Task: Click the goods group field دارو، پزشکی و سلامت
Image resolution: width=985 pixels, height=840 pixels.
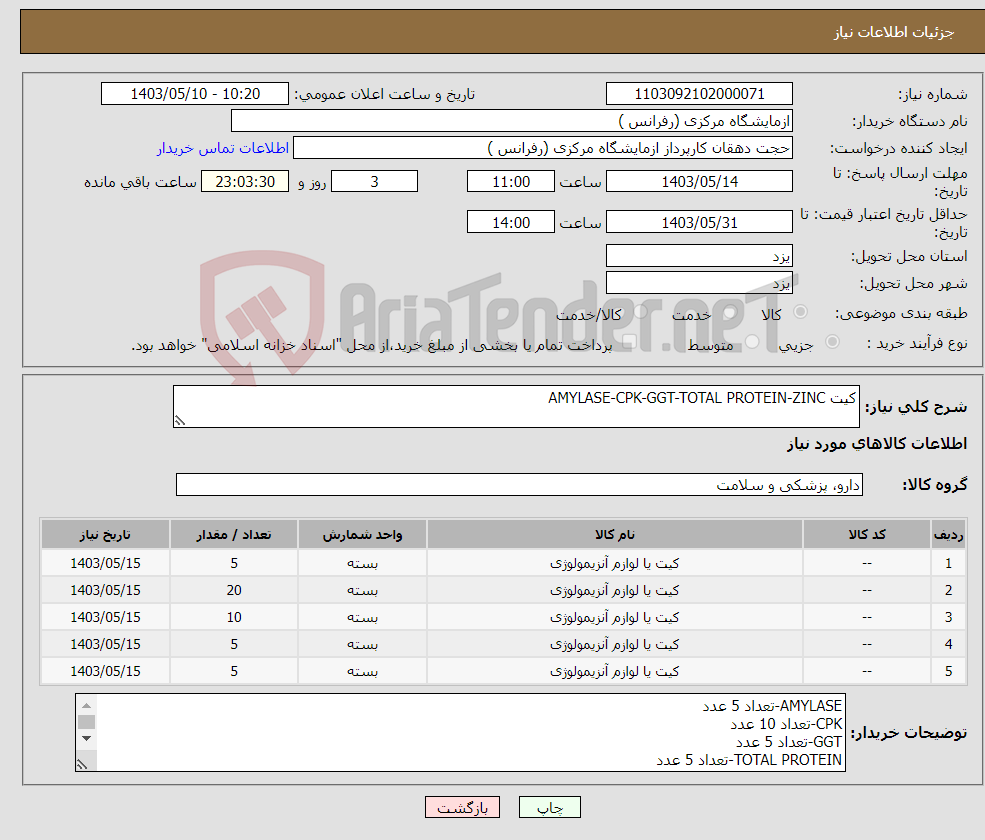Action: (x=520, y=484)
